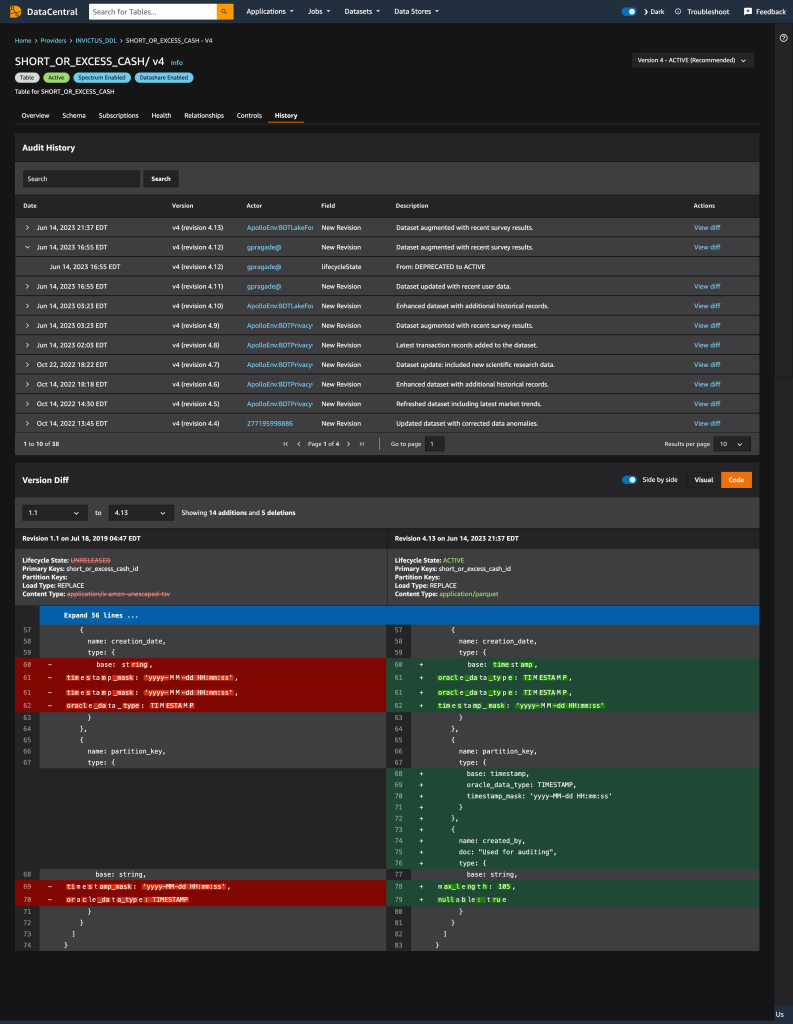Open the 4.13 target revision dropdown
The width and height of the screenshot is (793, 1024).
pyautogui.click(x=141, y=513)
